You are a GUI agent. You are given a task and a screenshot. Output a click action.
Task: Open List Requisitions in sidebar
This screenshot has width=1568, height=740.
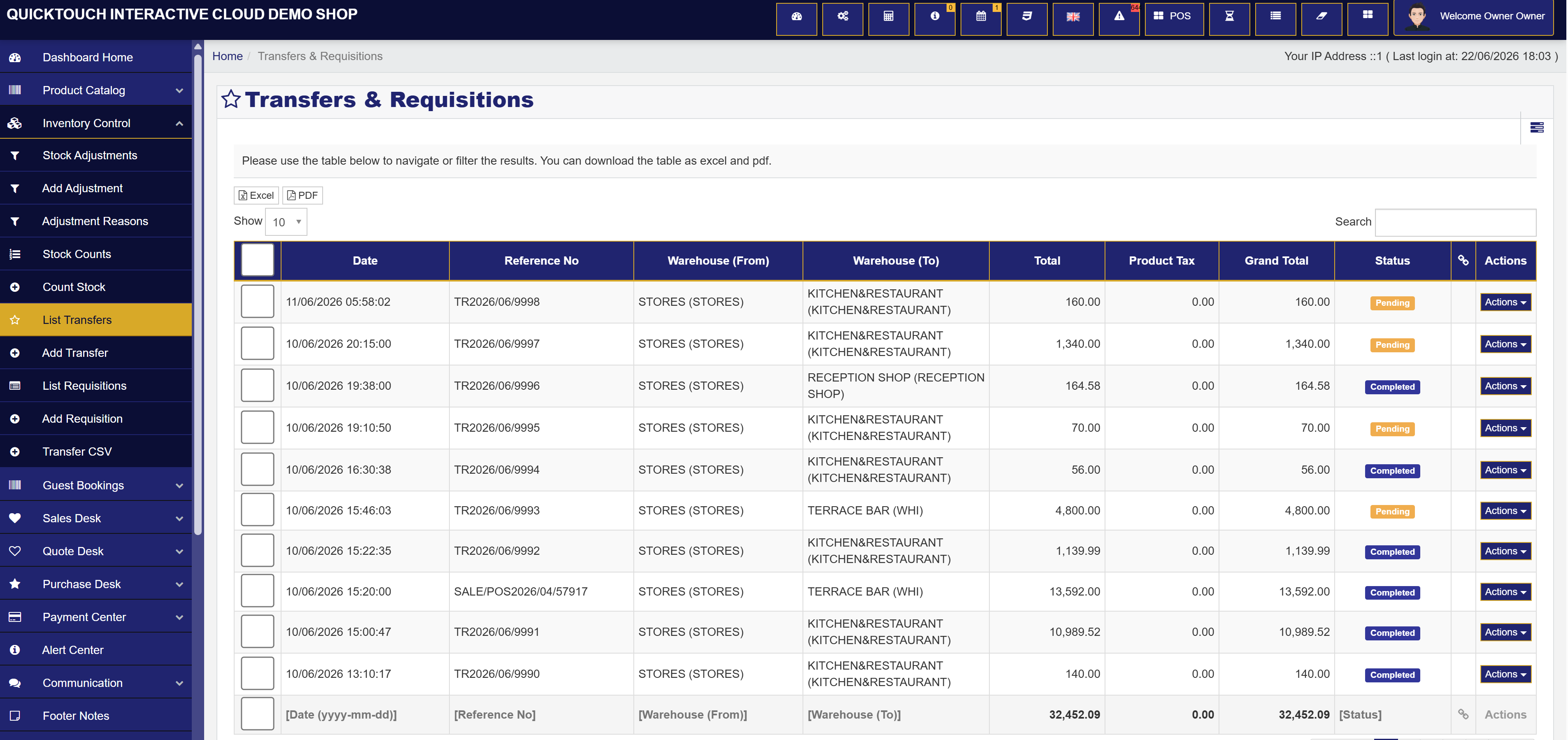point(96,385)
